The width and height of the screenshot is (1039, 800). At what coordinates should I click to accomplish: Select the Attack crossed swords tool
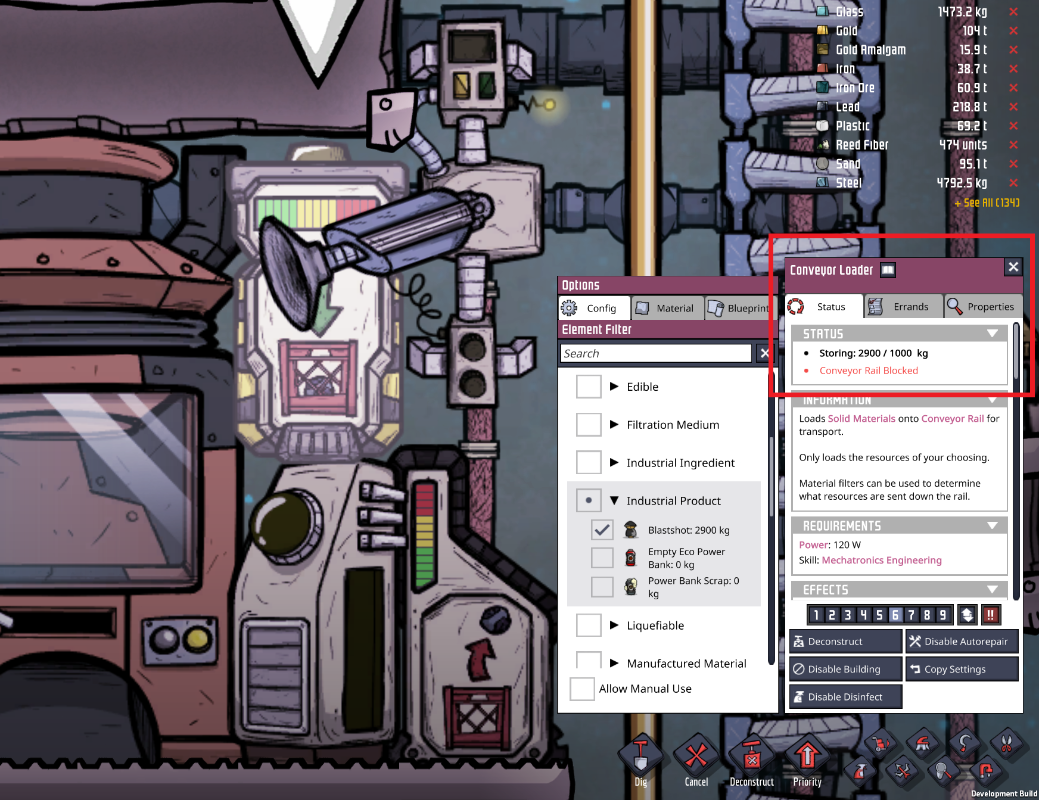tap(901, 771)
